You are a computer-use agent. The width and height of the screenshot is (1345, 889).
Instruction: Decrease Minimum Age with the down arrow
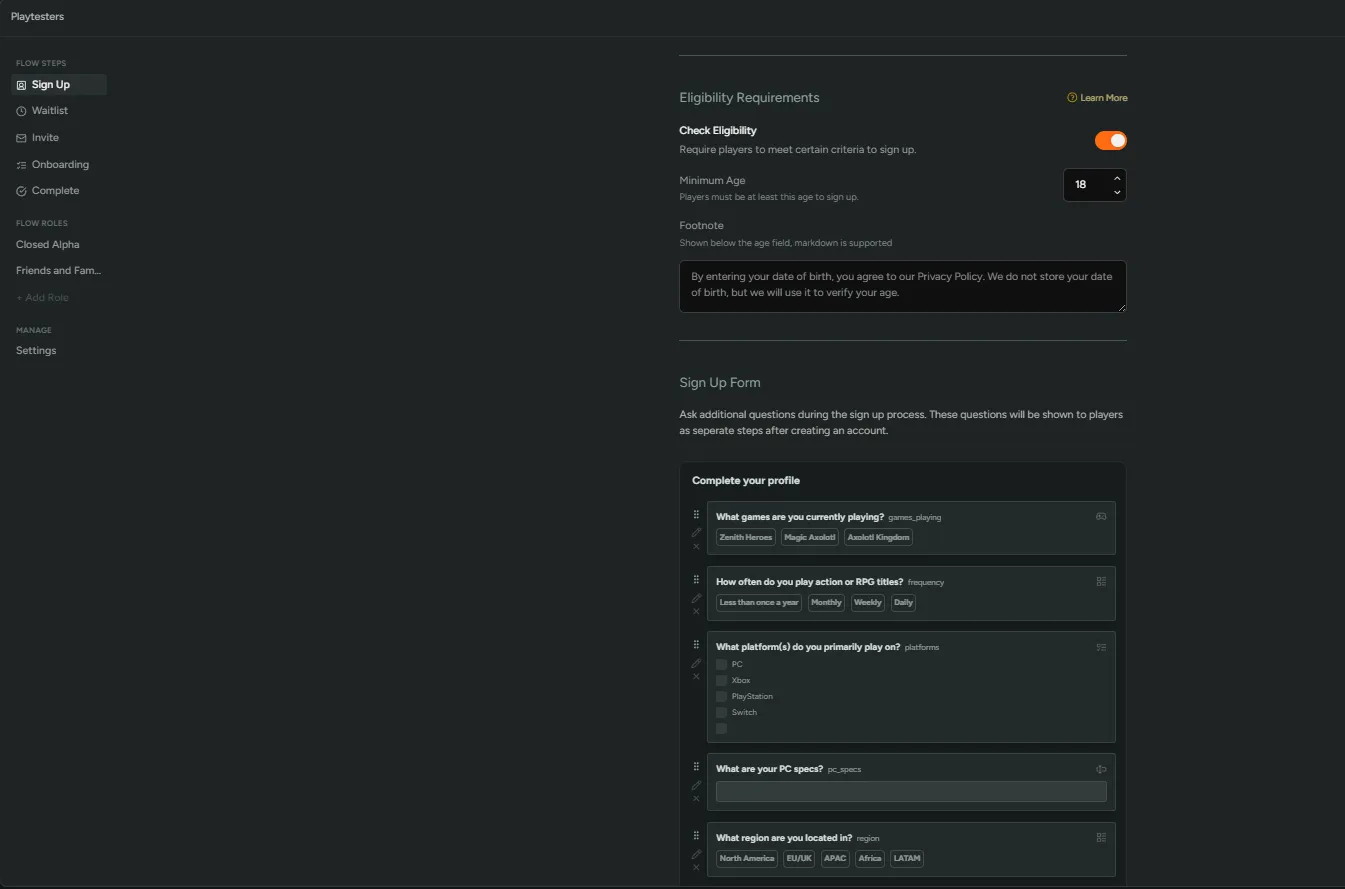pyautogui.click(x=1117, y=192)
